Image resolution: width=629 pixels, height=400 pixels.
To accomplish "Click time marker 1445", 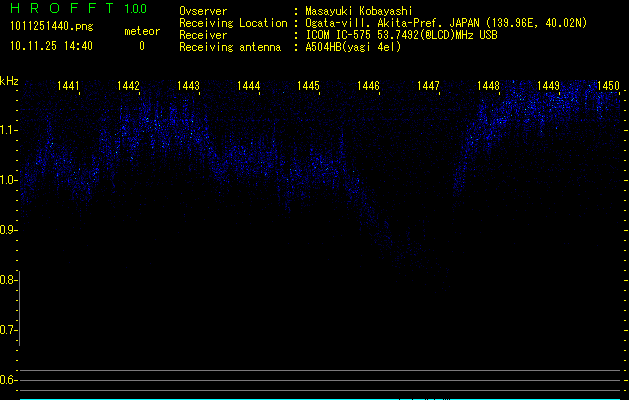I will pyautogui.click(x=308, y=86).
